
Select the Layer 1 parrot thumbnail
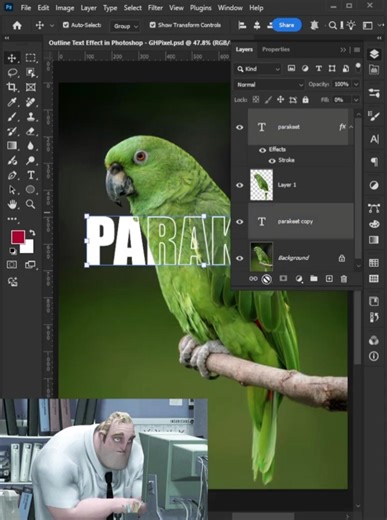pyautogui.click(x=262, y=185)
